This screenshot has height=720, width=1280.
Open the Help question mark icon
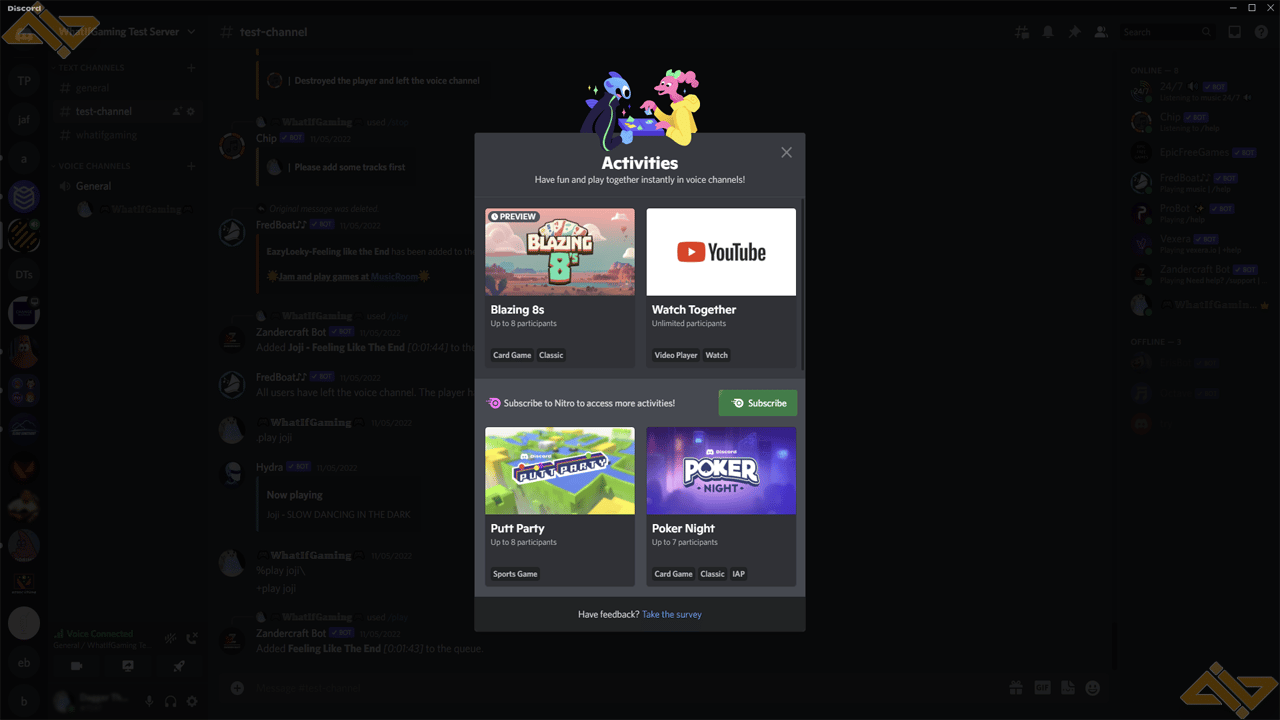pyautogui.click(x=1259, y=32)
